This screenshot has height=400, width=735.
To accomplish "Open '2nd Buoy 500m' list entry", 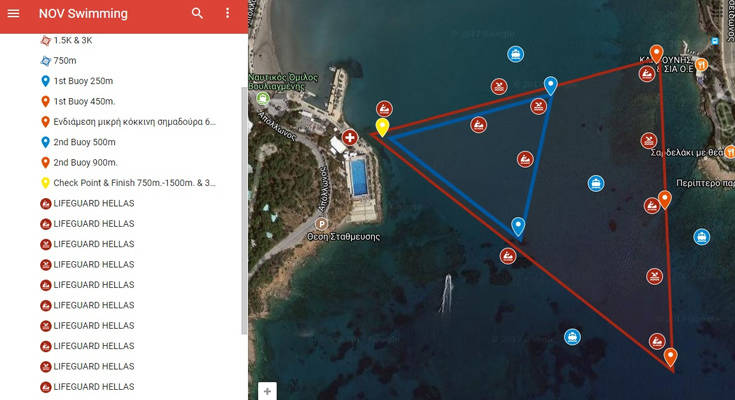I will point(84,142).
